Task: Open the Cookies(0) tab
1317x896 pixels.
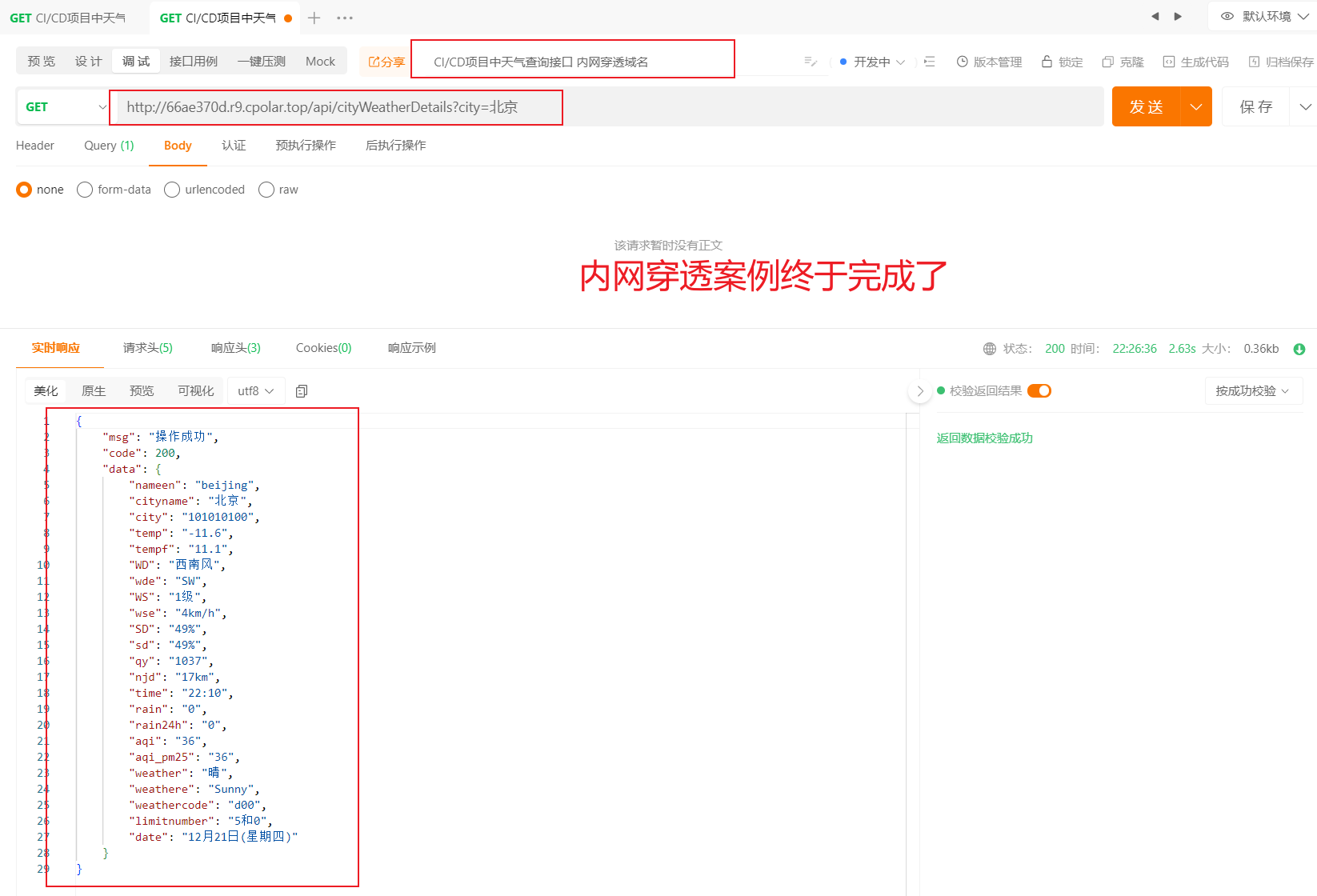Action: (x=324, y=348)
